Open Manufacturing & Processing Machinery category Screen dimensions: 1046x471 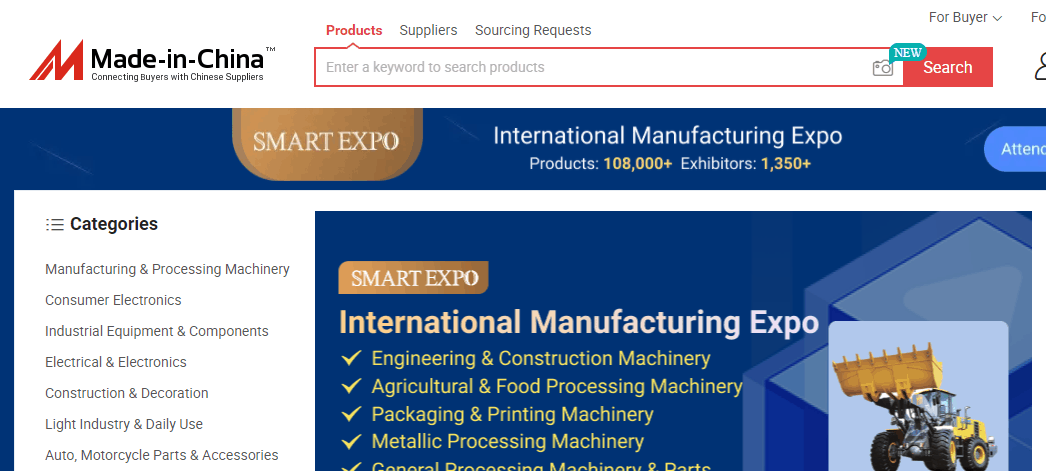[167, 269]
